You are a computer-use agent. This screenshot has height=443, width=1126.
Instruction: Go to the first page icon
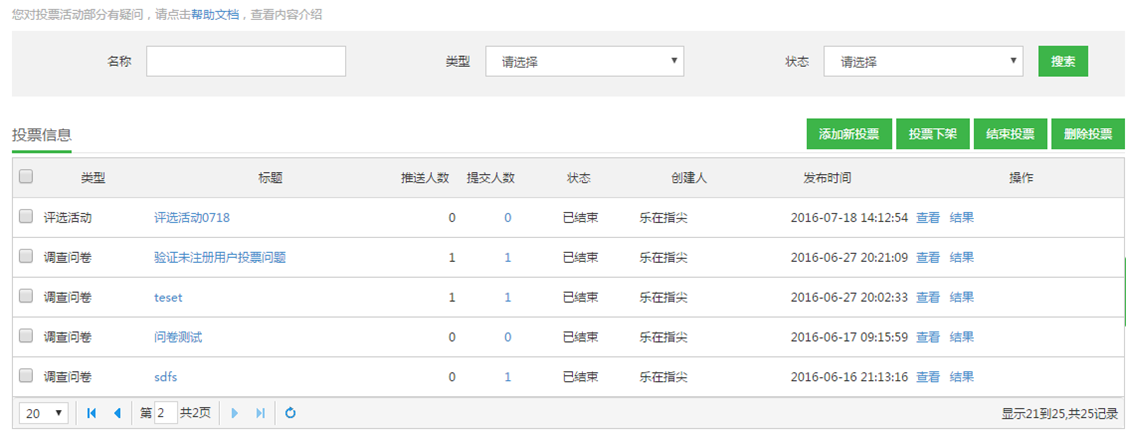click(x=92, y=413)
